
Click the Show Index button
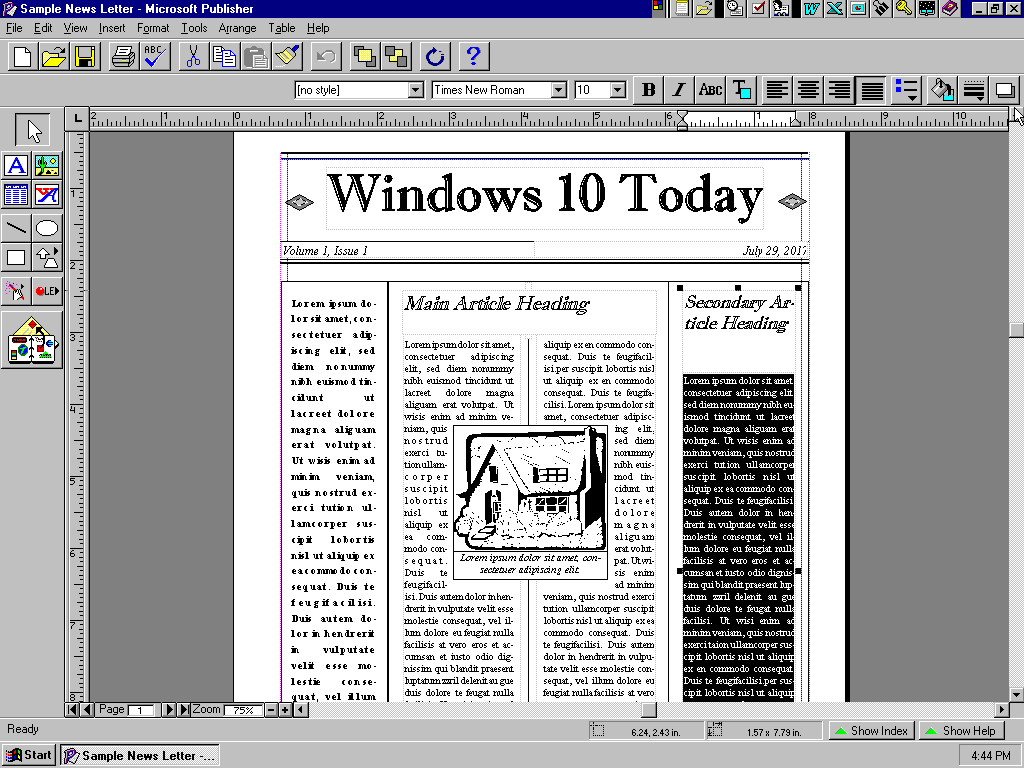(x=871, y=731)
